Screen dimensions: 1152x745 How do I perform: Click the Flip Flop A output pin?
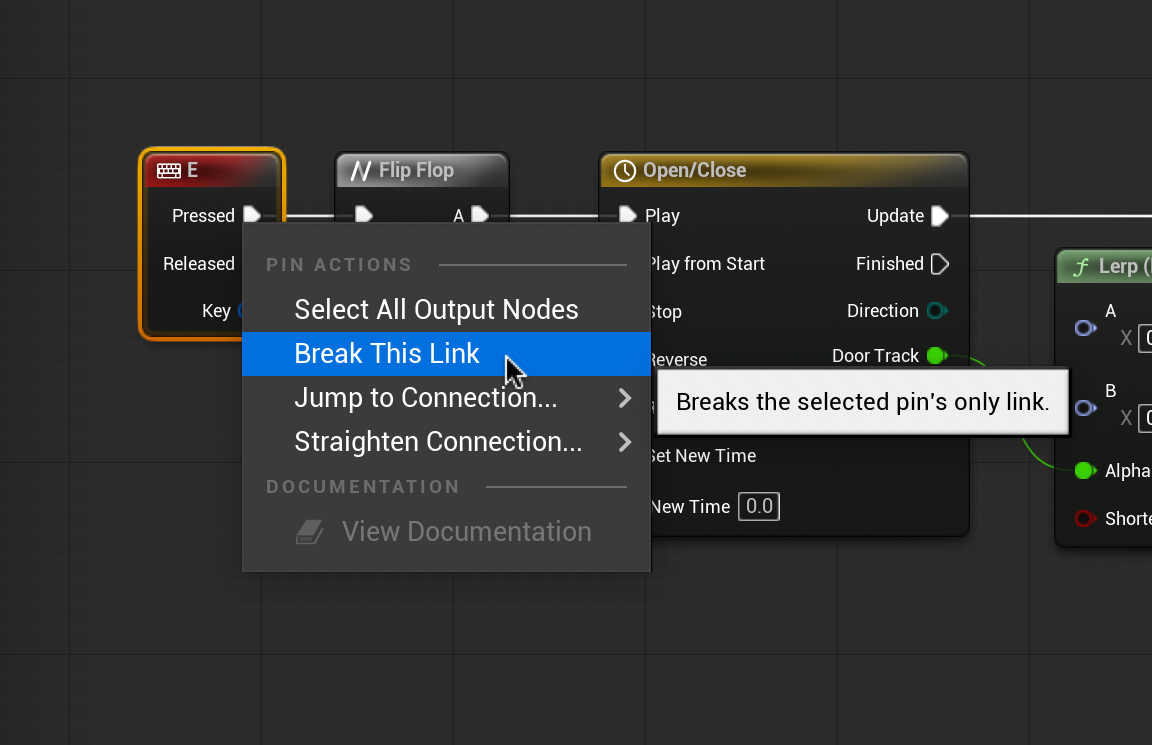pyautogui.click(x=480, y=215)
